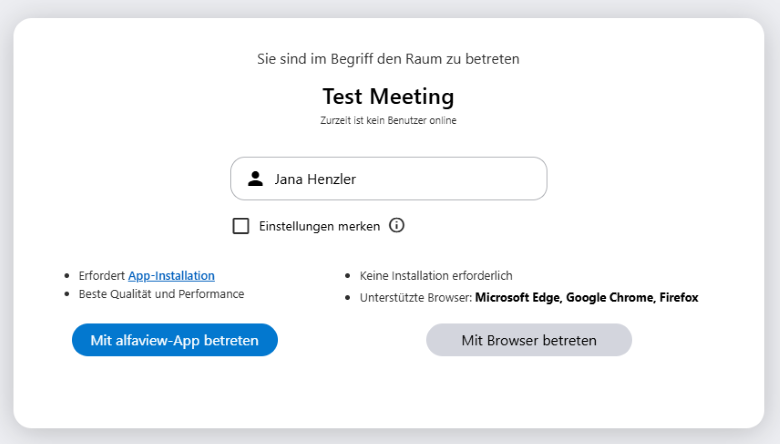Enable the Einstellungen merken checkbox
The height and width of the screenshot is (444, 780).
[x=241, y=226]
